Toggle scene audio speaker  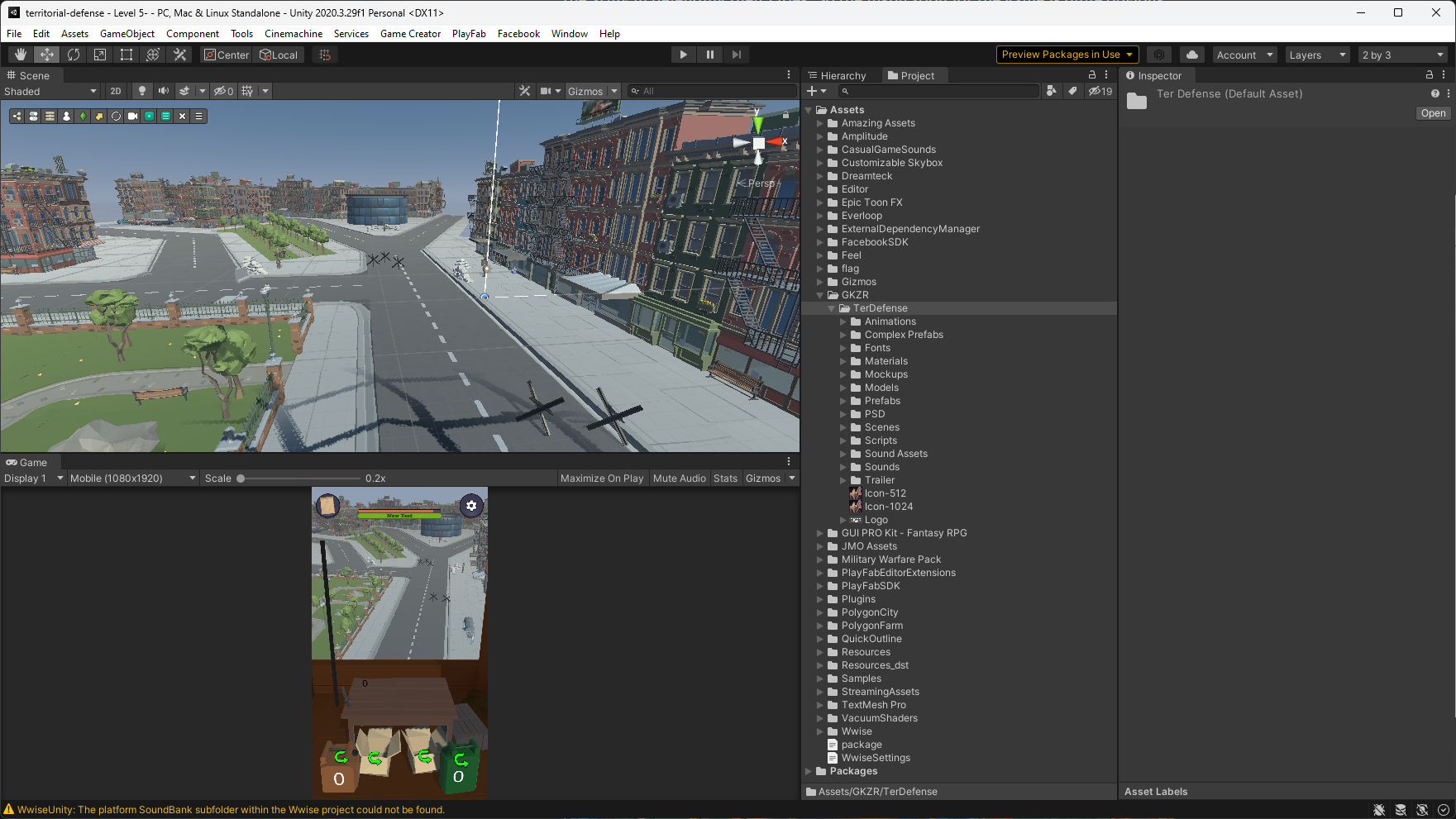coord(164,91)
